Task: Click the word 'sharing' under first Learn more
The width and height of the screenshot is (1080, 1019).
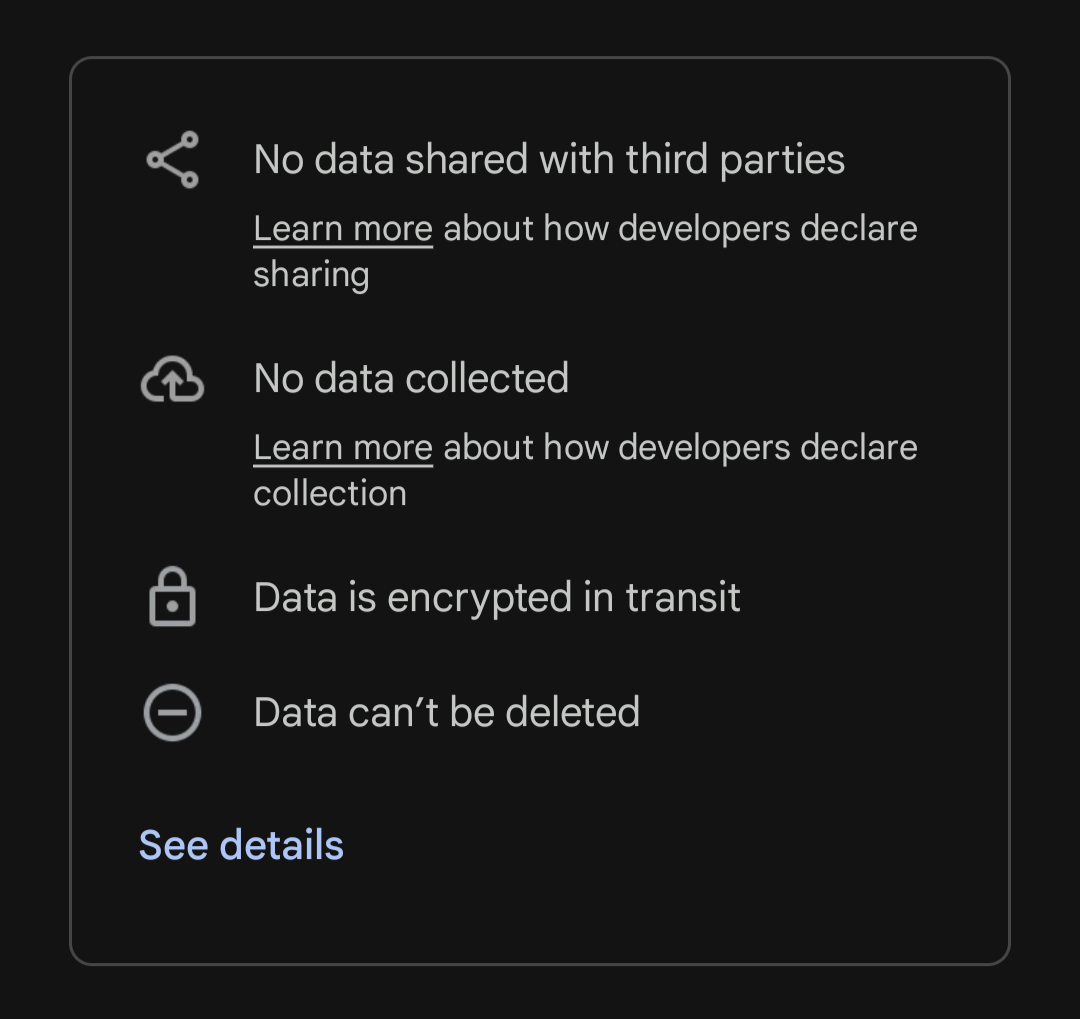Action: (311, 275)
